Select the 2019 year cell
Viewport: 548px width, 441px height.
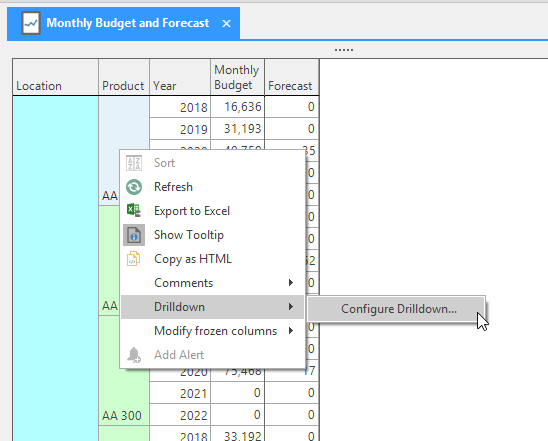[x=180, y=129]
